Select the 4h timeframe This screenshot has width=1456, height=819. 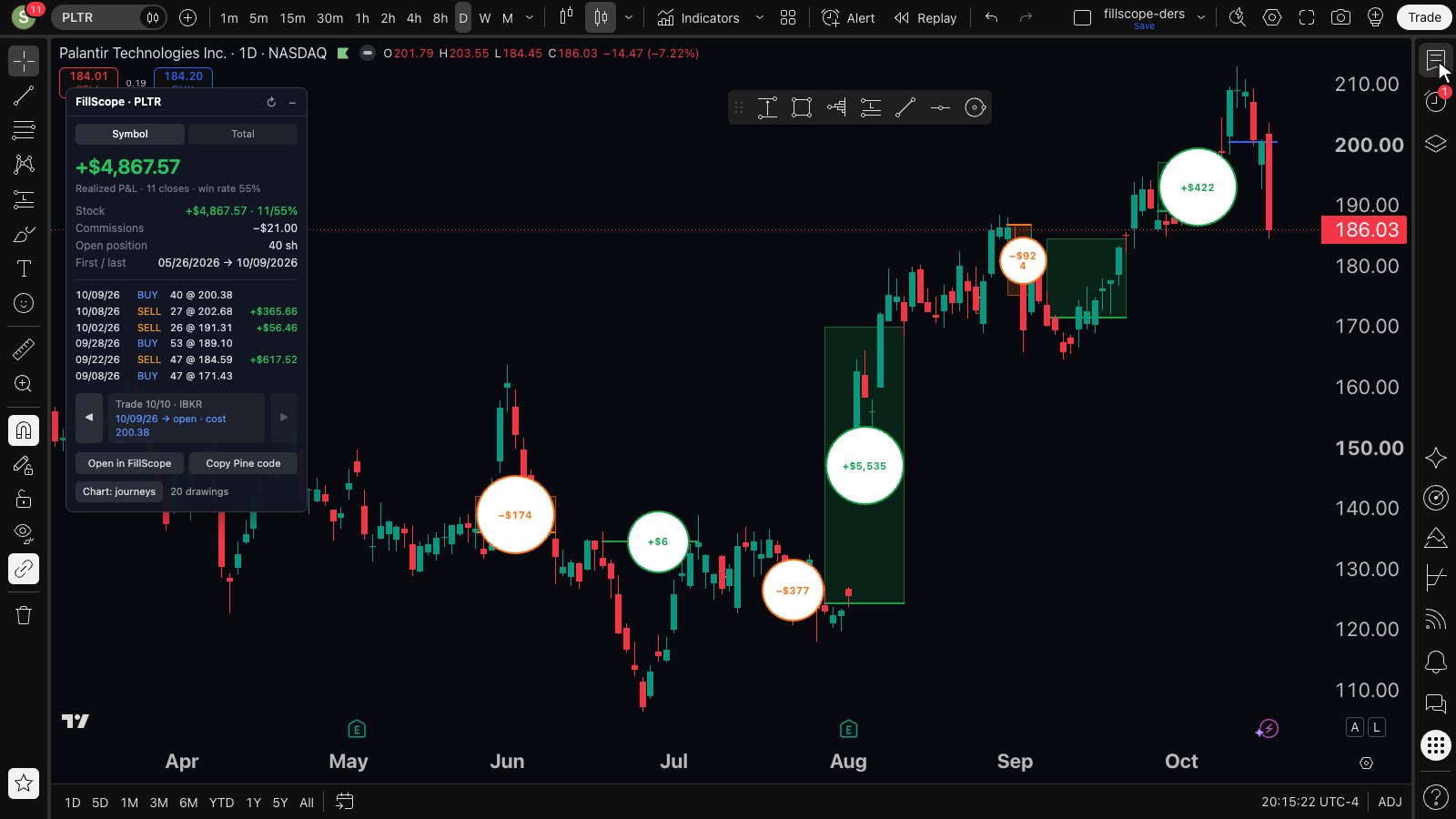pos(414,18)
